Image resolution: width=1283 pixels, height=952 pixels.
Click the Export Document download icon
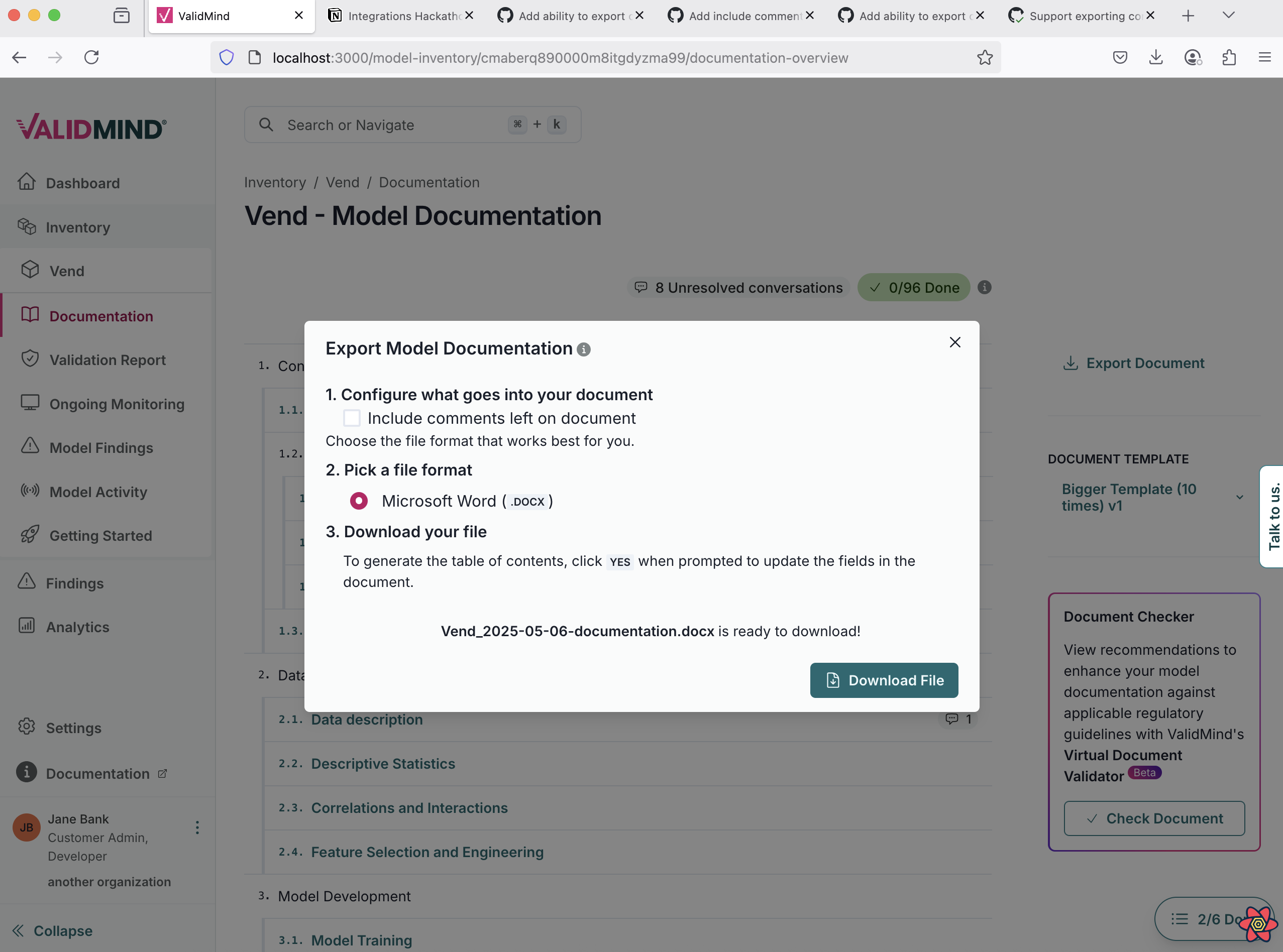(1071, 363)
